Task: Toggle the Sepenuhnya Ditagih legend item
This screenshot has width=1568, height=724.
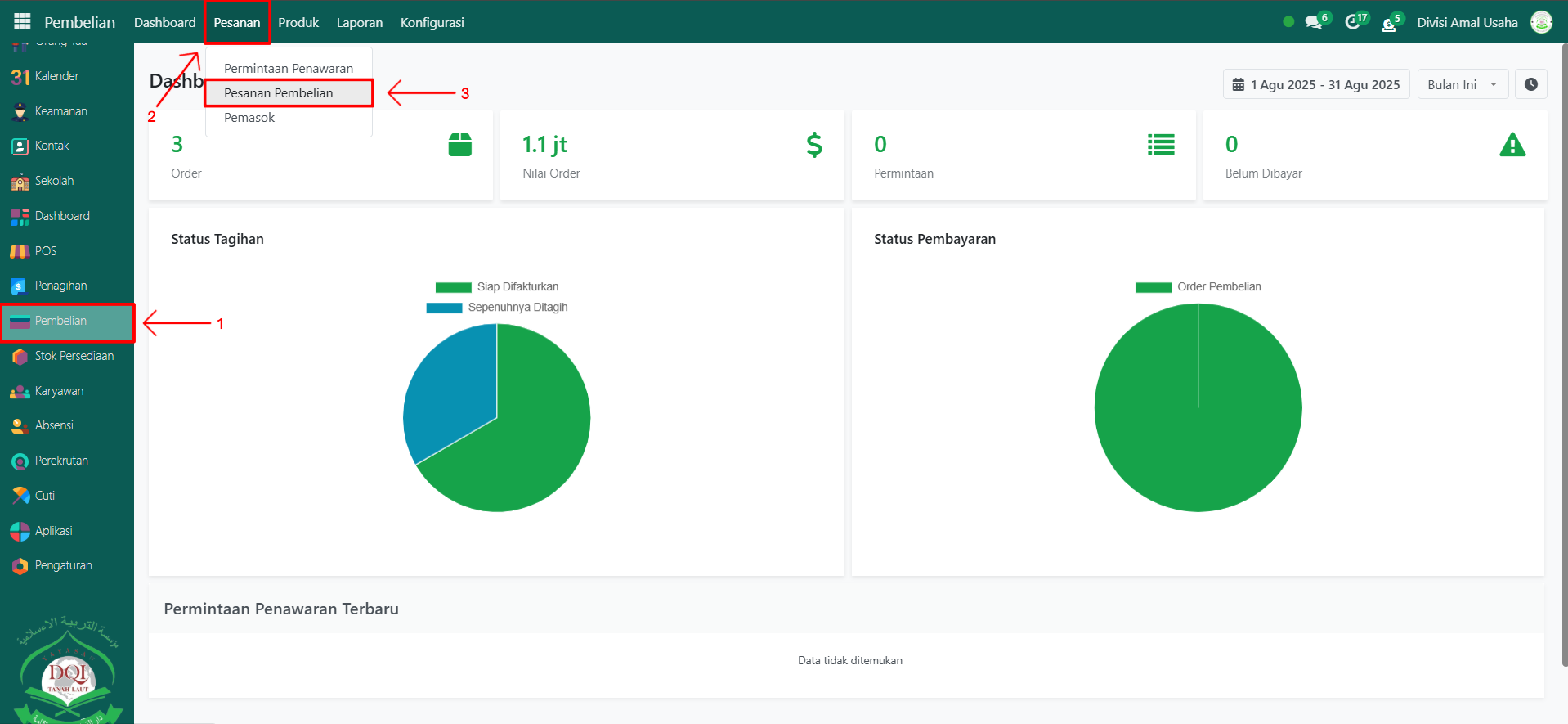Action: tap(497, 308)
